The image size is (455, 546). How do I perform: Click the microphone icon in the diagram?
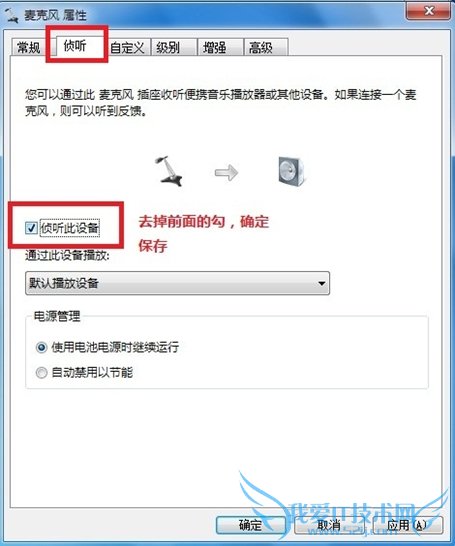169,171
